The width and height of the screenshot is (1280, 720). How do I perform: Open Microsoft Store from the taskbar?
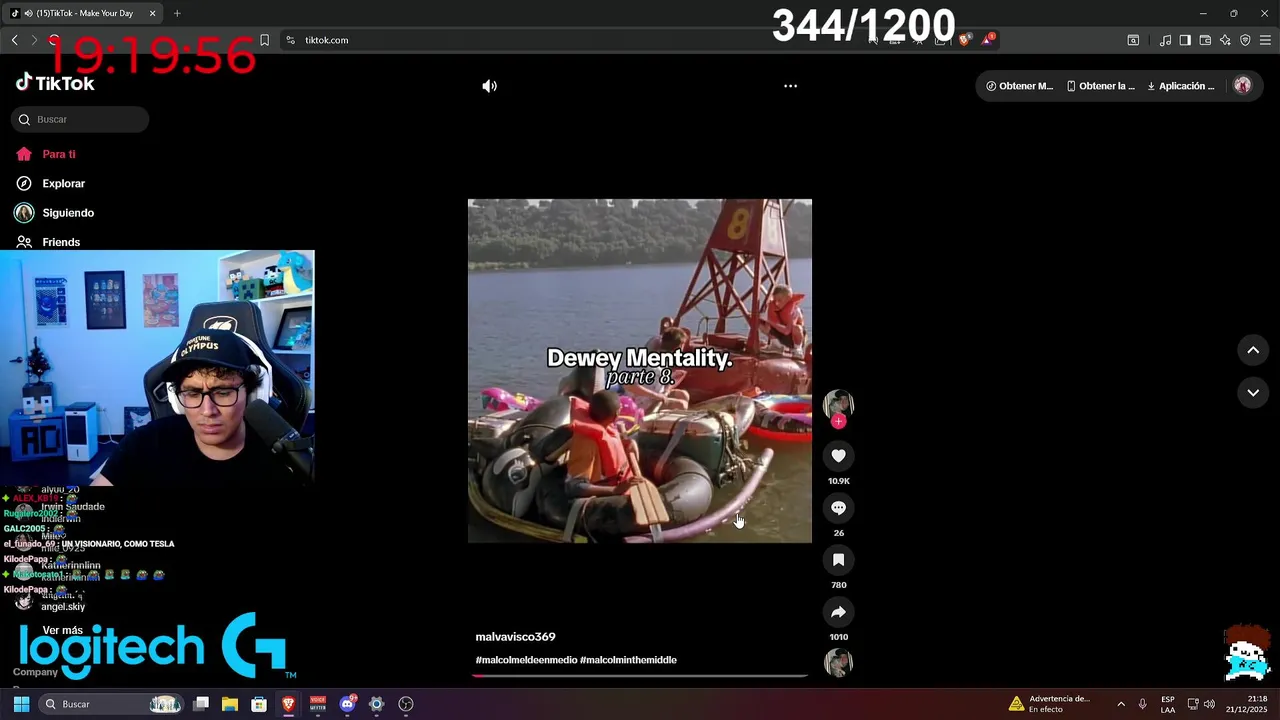click(x=259, y=704)
